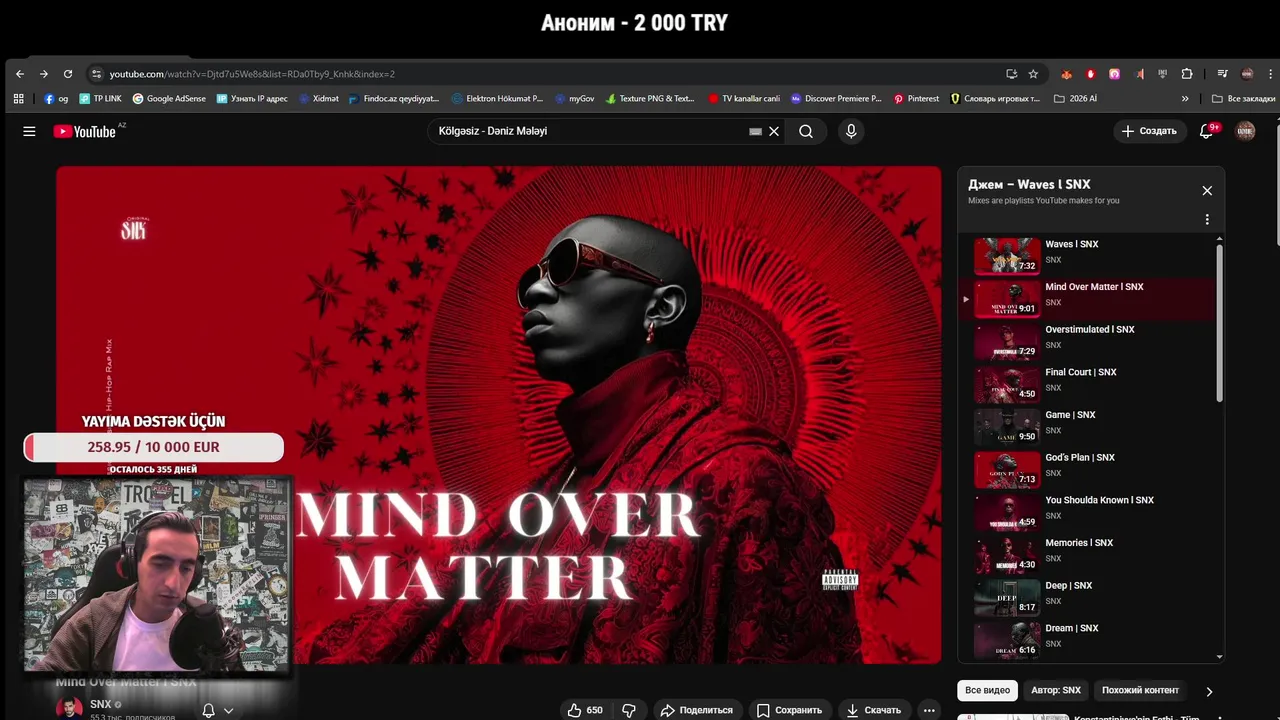Image resolution: width=1280 pixels, height=720 pixels.
Task: Open the pink headphones extension
Action: pyautogui.click(x=1114, y=74)
